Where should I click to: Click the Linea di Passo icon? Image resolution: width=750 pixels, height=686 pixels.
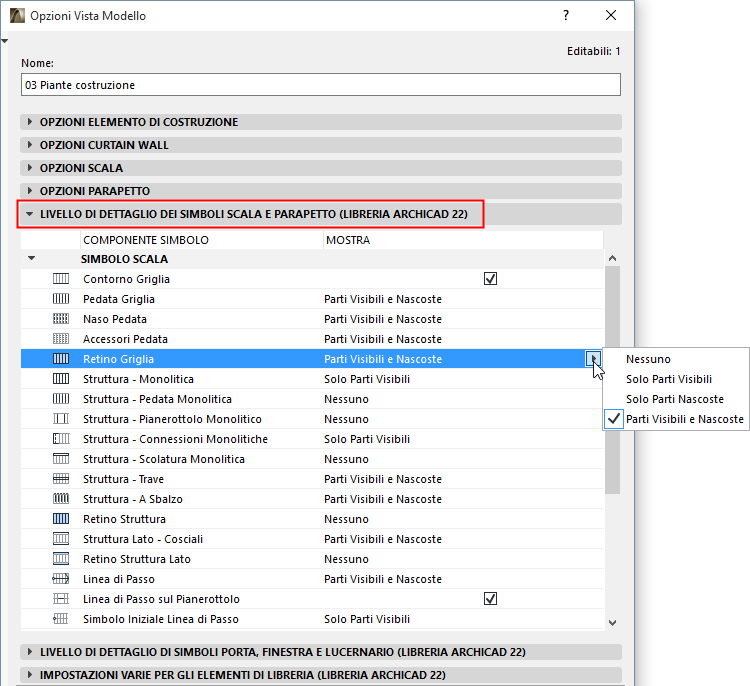click(x=61, y=579)
